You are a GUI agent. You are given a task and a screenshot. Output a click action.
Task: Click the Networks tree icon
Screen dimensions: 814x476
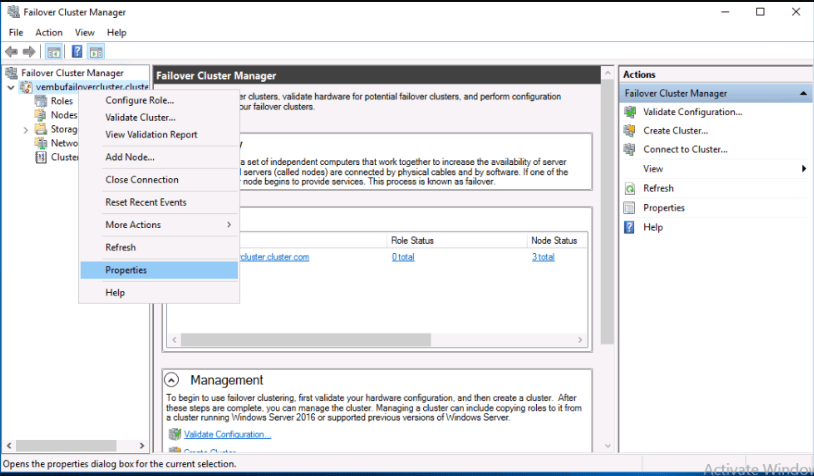[40, 143]
